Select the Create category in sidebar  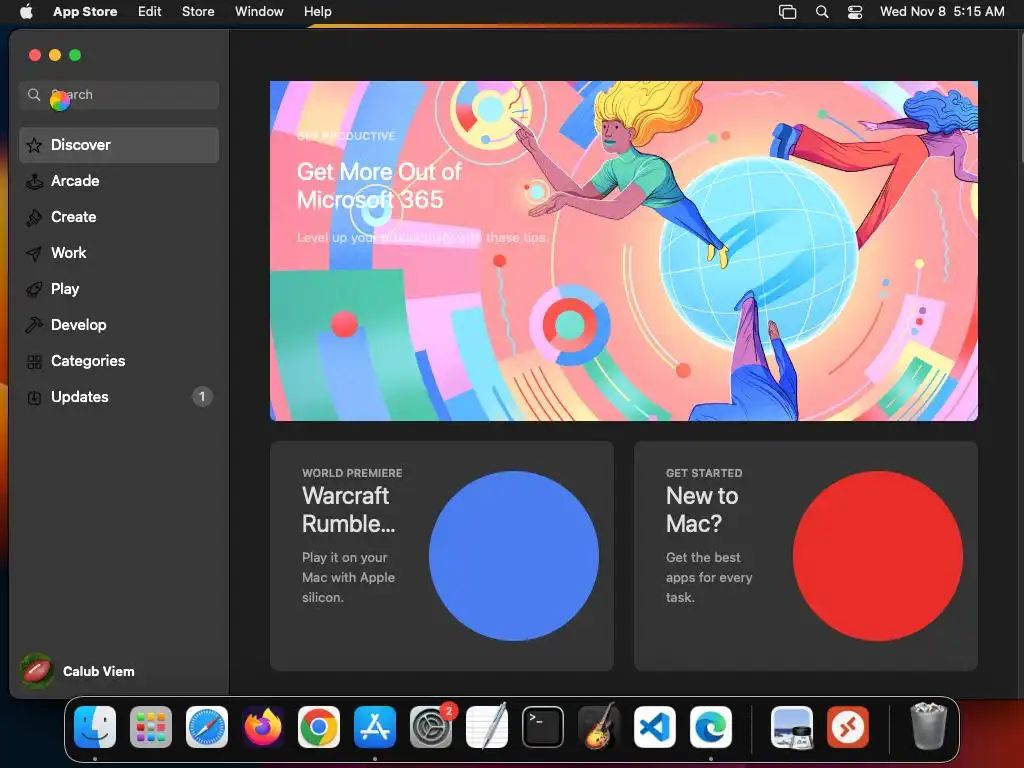[119, 217]
